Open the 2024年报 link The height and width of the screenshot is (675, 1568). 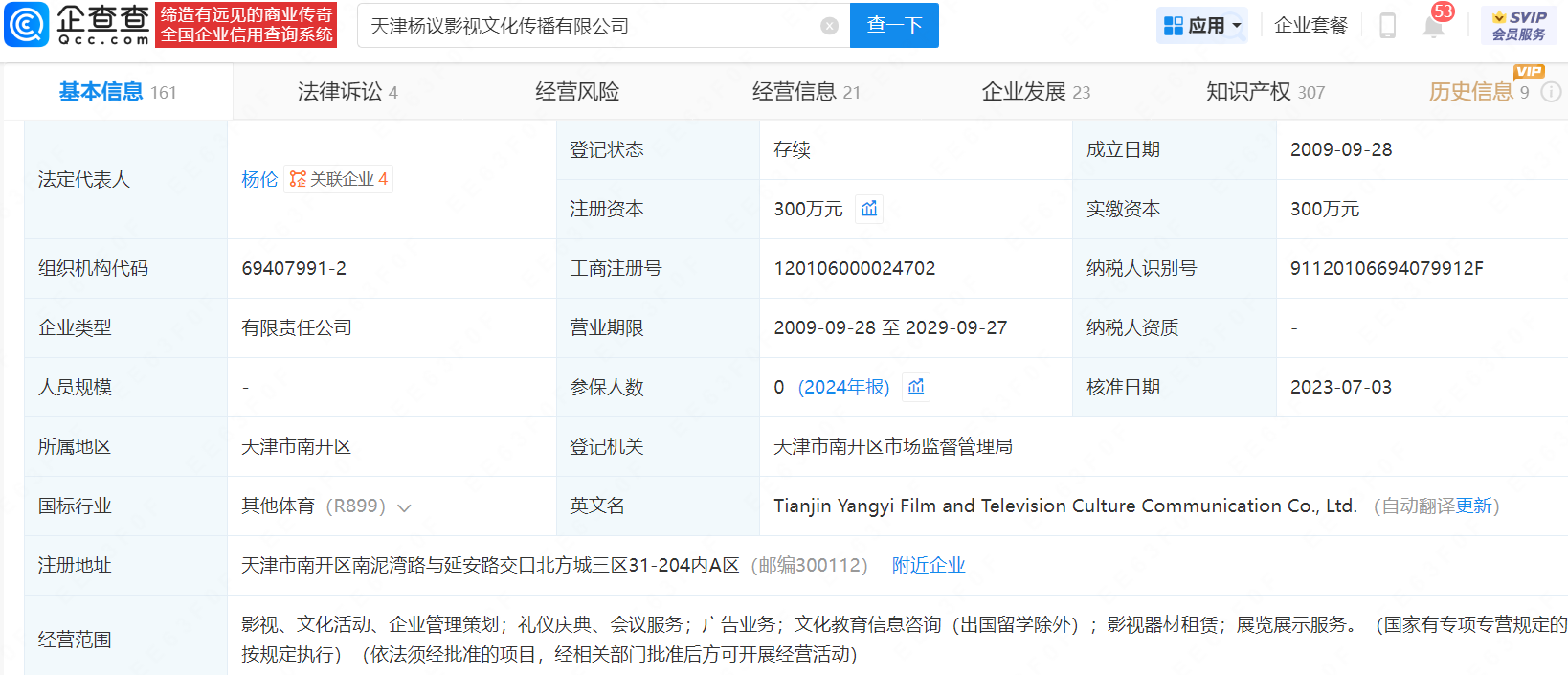pyautogui.click(x=843, y=387)
